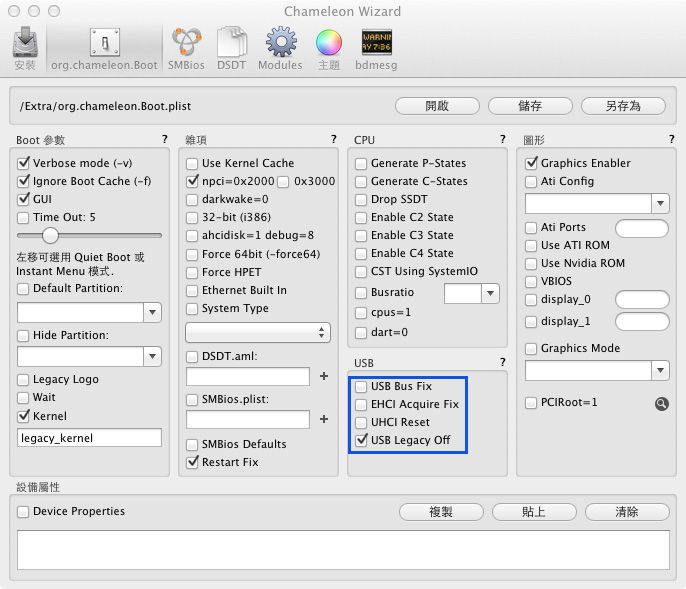Click the DSDT.aml path input field
The width and height of the screenshot is (686, 589).
coord(248,376)
